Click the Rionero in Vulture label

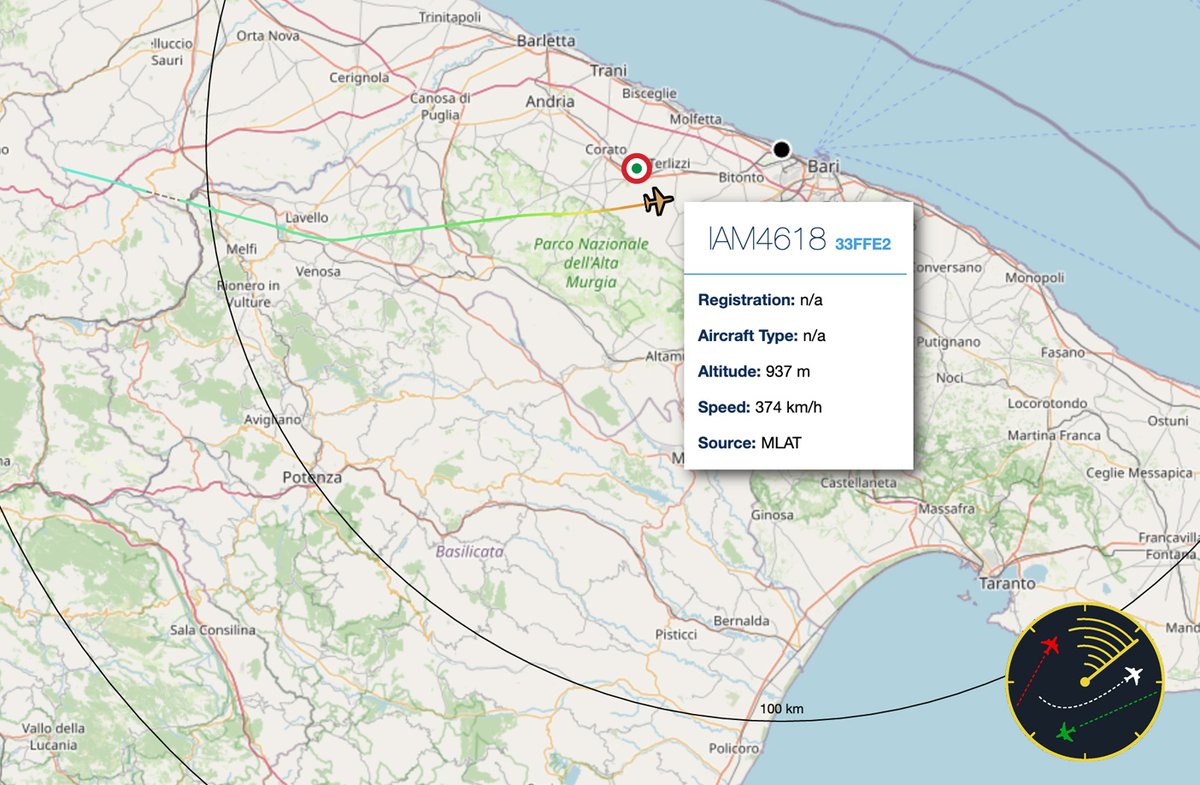[249, 292]
